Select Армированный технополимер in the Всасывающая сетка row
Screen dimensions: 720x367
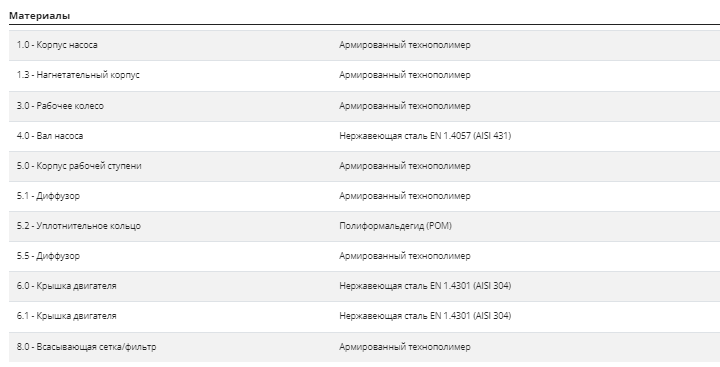point(405,347)
